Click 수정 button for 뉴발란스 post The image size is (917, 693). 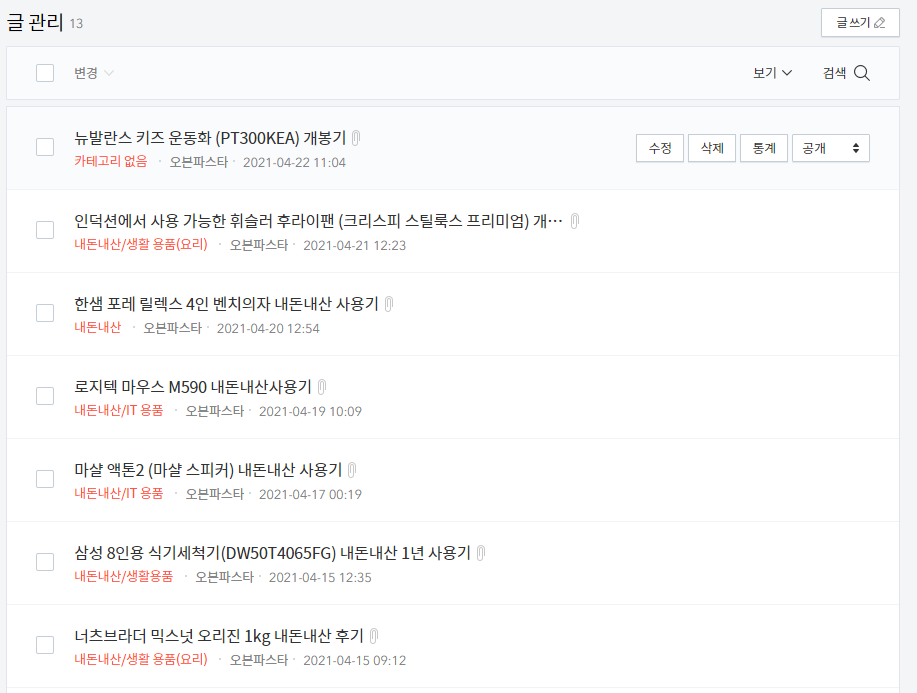(660, 148)
